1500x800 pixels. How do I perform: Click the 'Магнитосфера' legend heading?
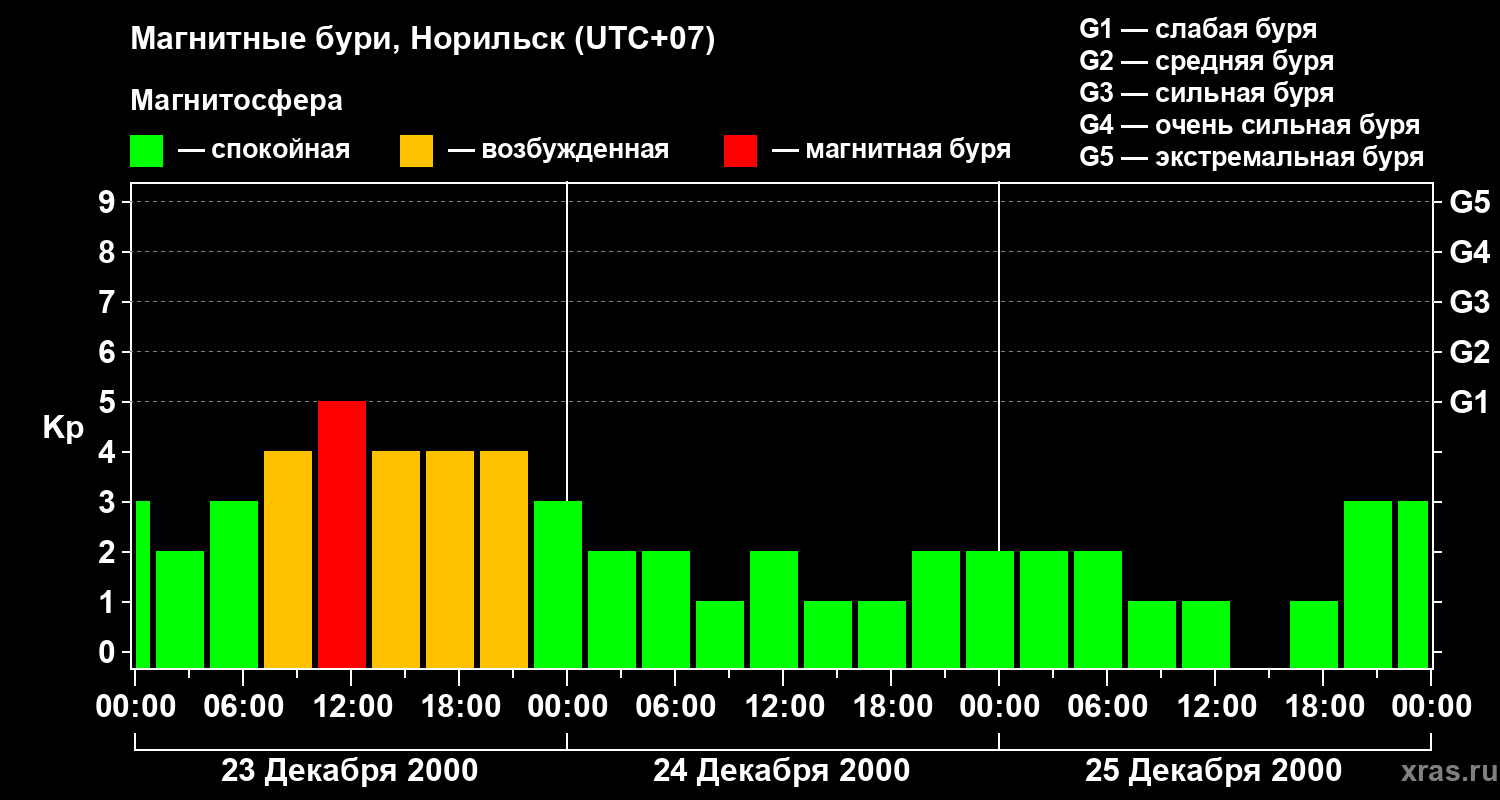click(237, 101)
